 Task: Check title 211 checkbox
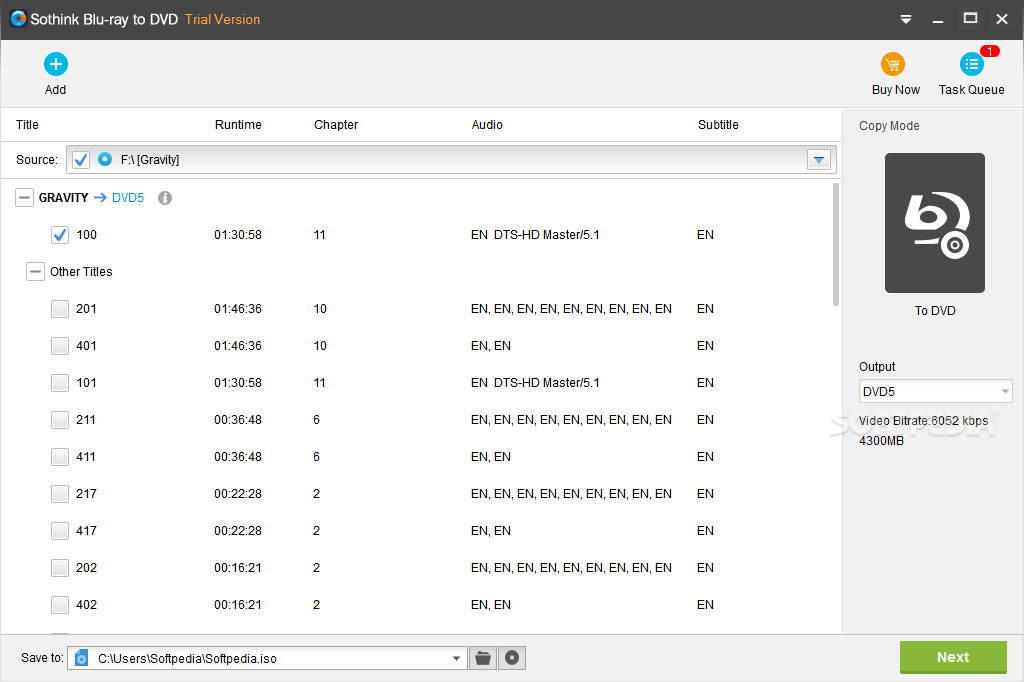point(60,419)
